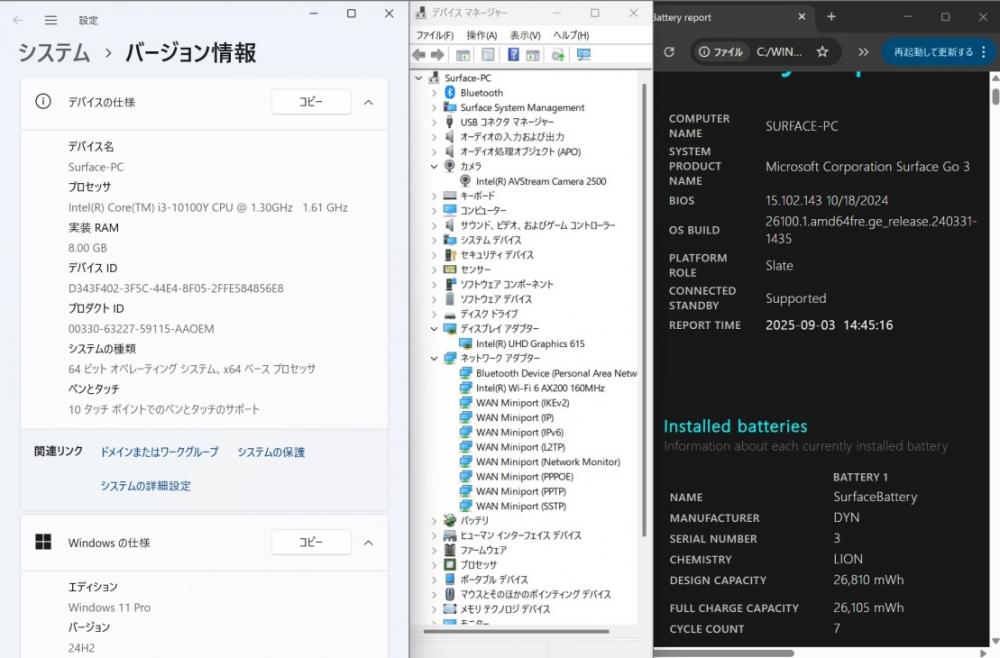Collapse the Surface-PC root node
The height and width of the screenshot is (658, 1000).
(419, 78)
